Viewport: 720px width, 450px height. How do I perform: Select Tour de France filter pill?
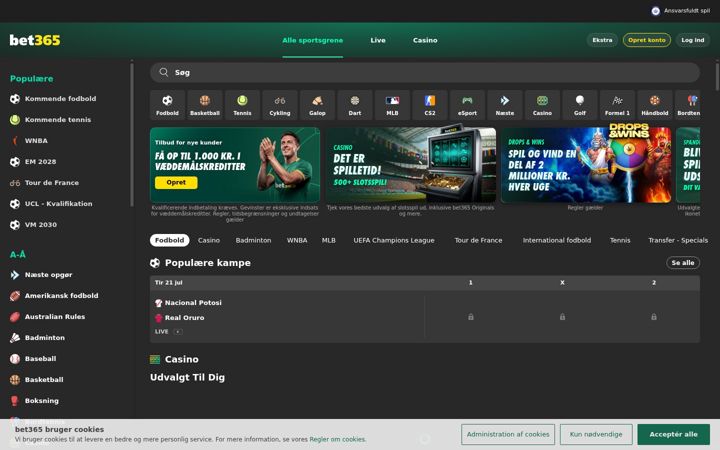pos(478,240)
